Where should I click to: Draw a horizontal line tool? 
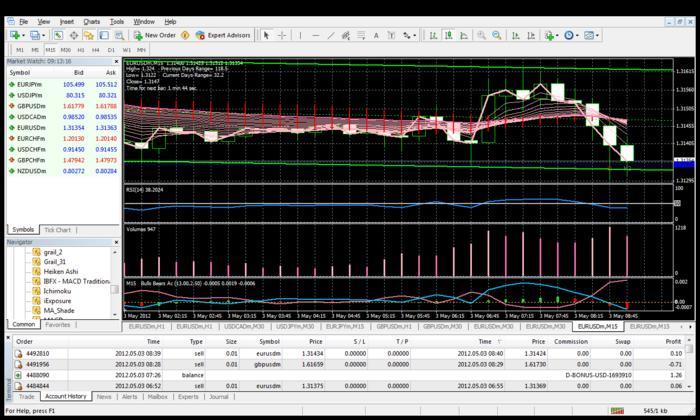[316, 35]
